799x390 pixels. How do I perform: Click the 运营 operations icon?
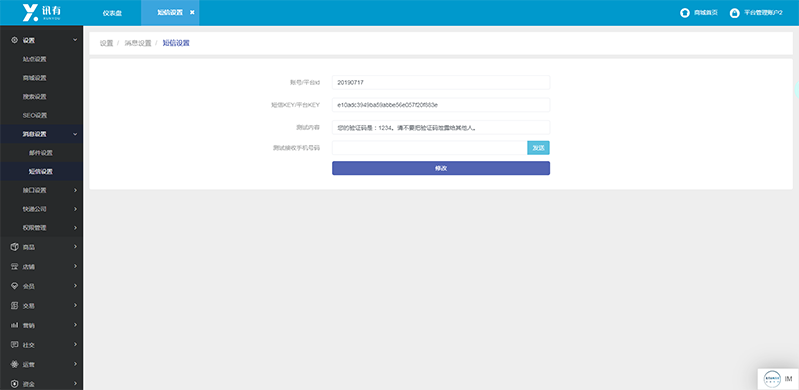[14, 365]
